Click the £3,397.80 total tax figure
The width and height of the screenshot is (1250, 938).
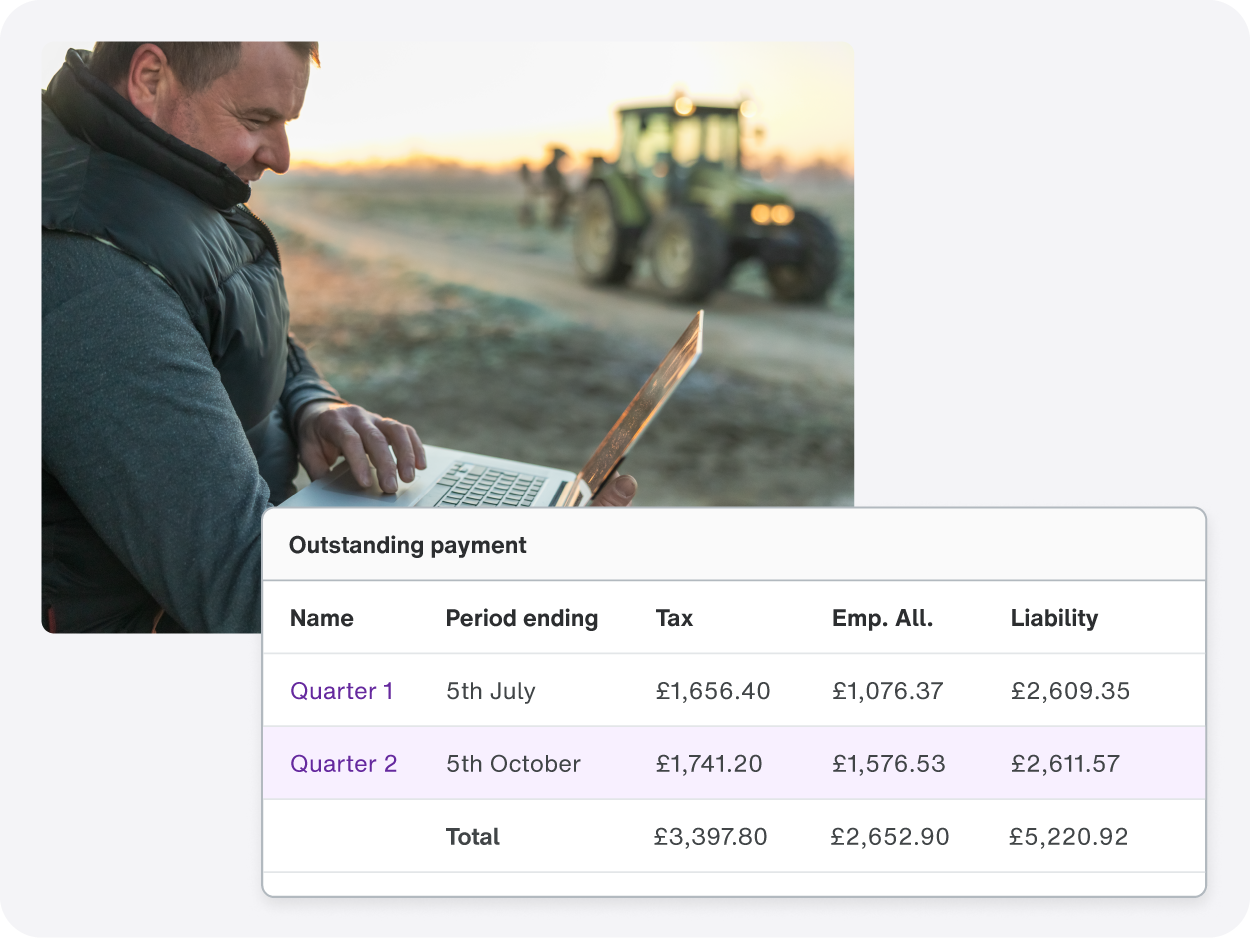point(712,837)
